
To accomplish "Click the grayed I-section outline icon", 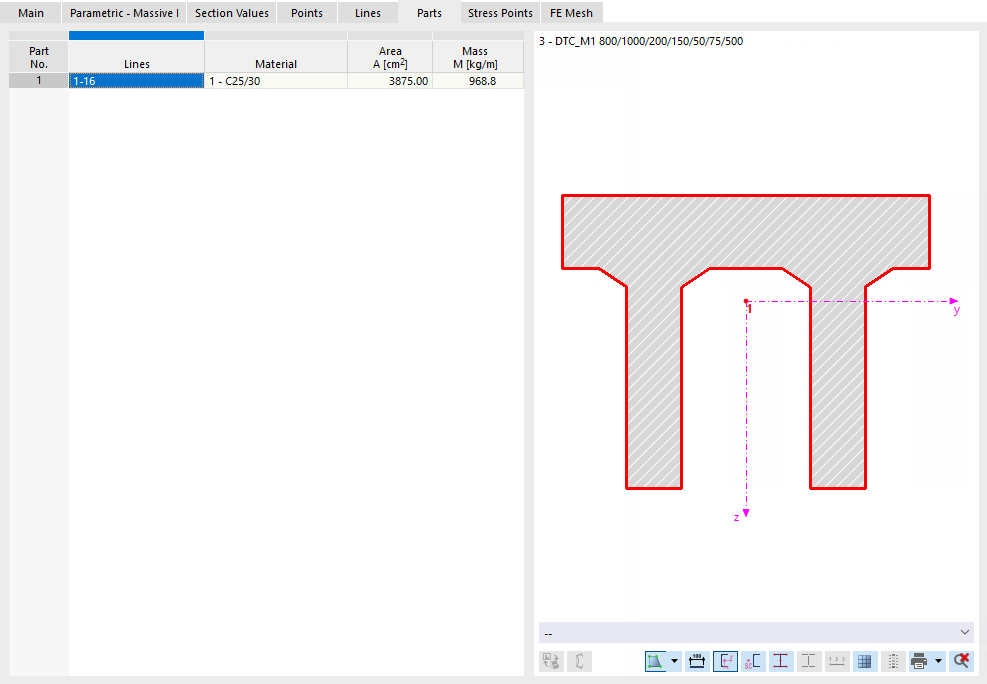I will point(808,661).
